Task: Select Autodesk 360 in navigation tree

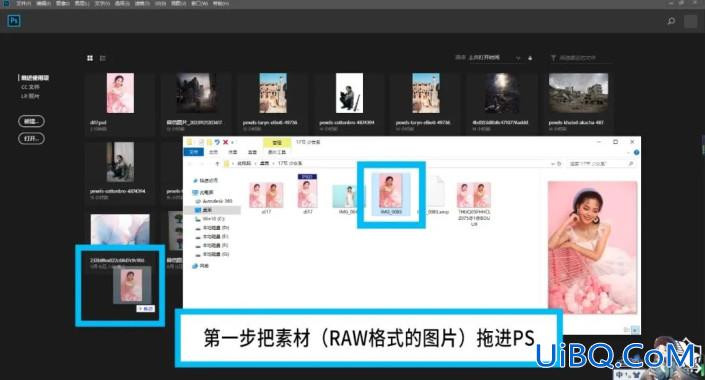Action: 214,201
